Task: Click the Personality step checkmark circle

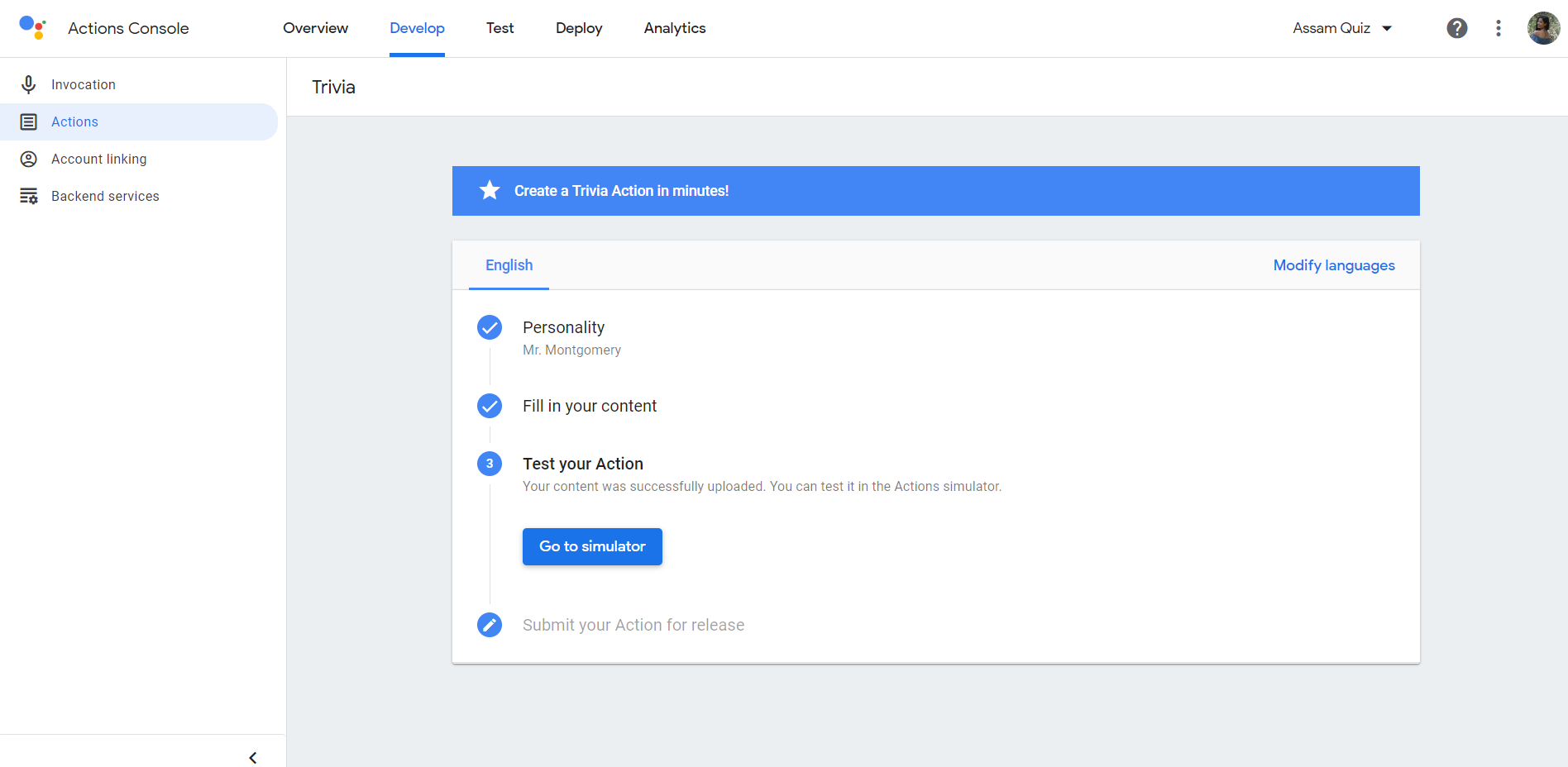Action: point(490,327)
